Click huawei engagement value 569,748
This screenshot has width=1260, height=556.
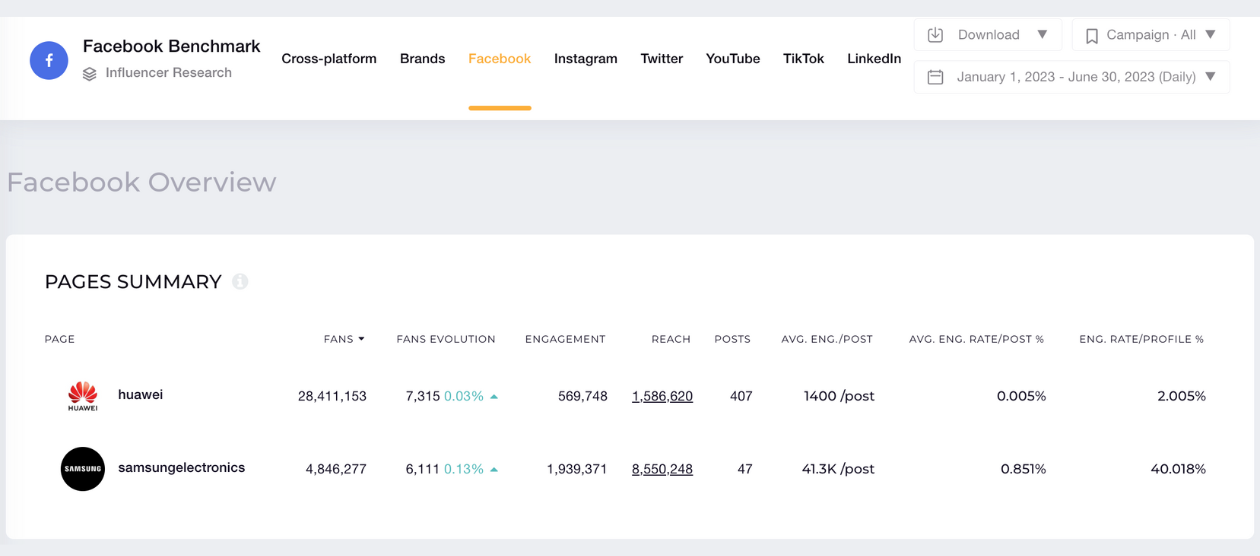click(x=582, y=396)
